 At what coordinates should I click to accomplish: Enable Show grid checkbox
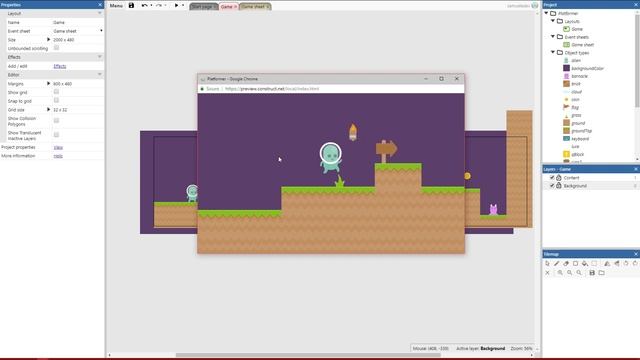[56, 92]
